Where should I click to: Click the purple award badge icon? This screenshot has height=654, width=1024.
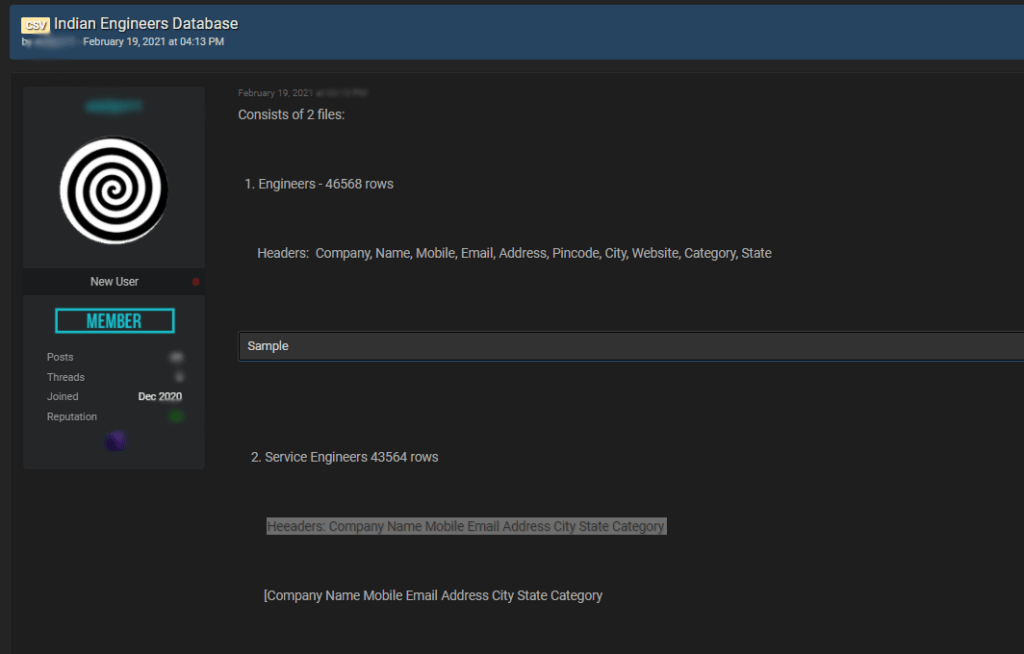pyautogui.click(x=116, y=441)
